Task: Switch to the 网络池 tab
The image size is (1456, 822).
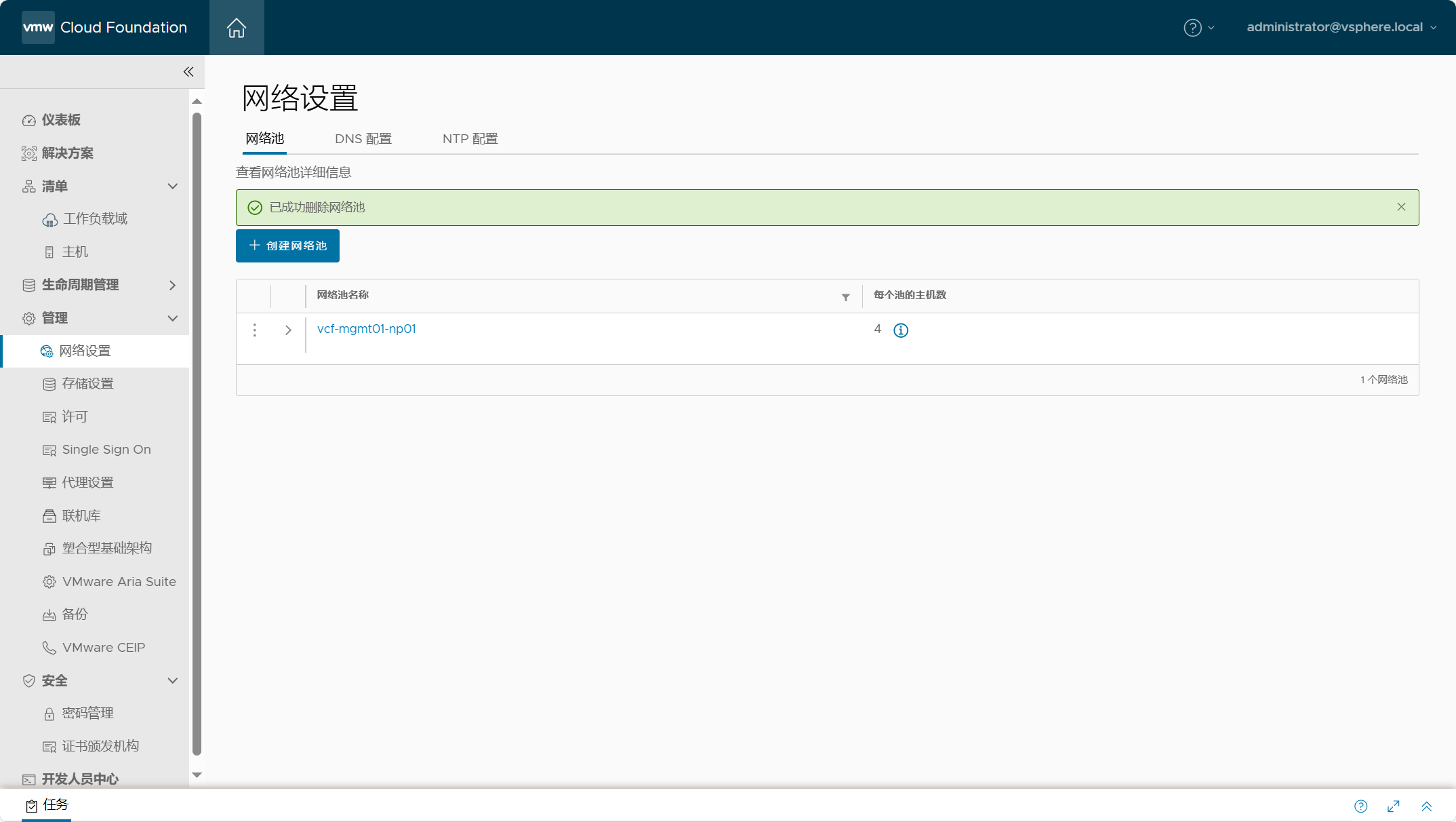Action: [264, 138]
